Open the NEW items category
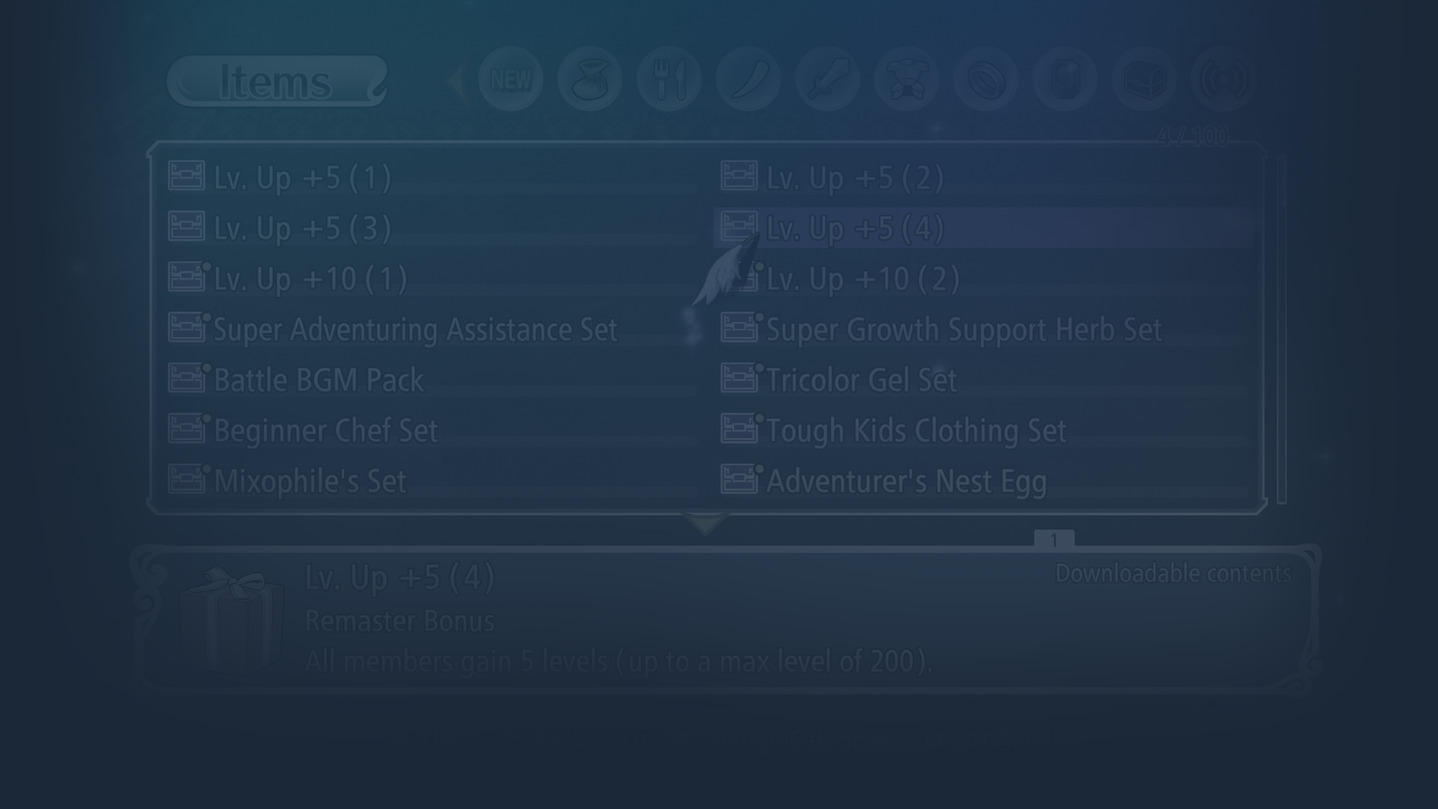Image resolution: width=1438 pixels, height=809 pixels. tap(511, 80)
